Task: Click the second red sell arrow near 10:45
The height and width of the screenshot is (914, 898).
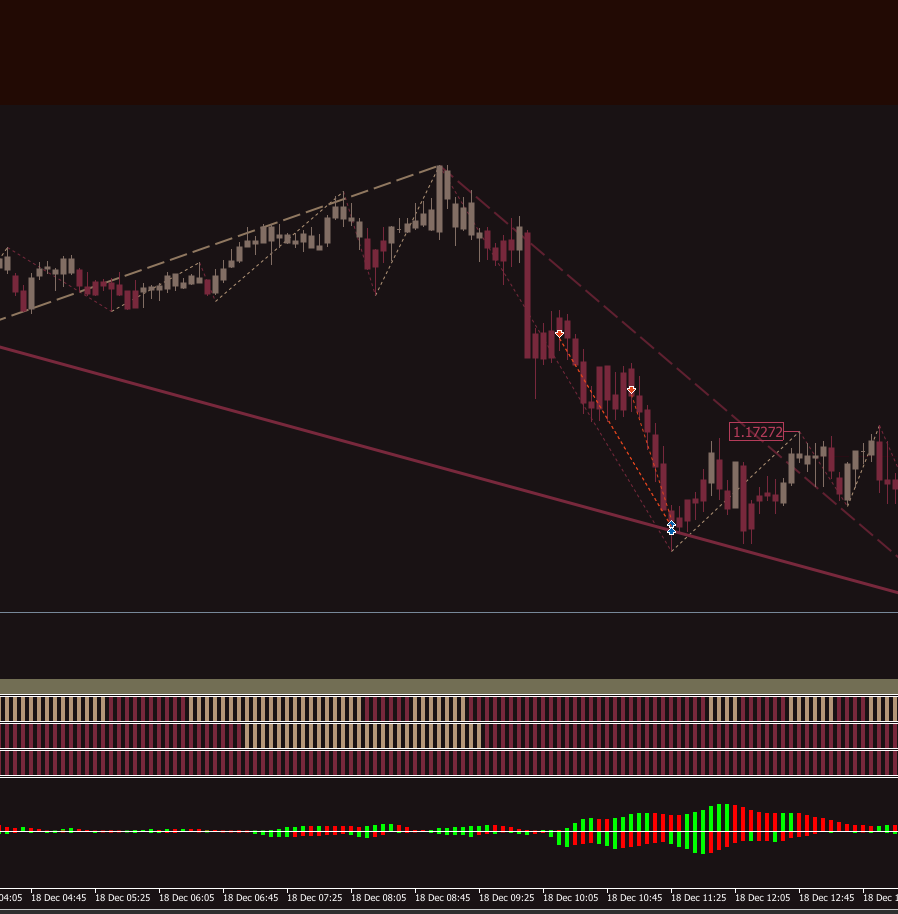Action: 631,389
